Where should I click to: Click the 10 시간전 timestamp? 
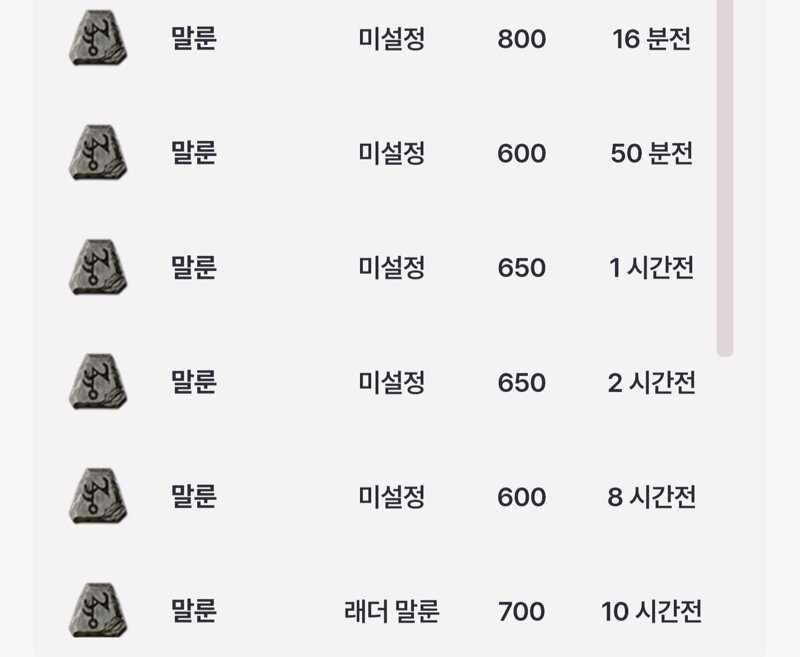[652, 611]
